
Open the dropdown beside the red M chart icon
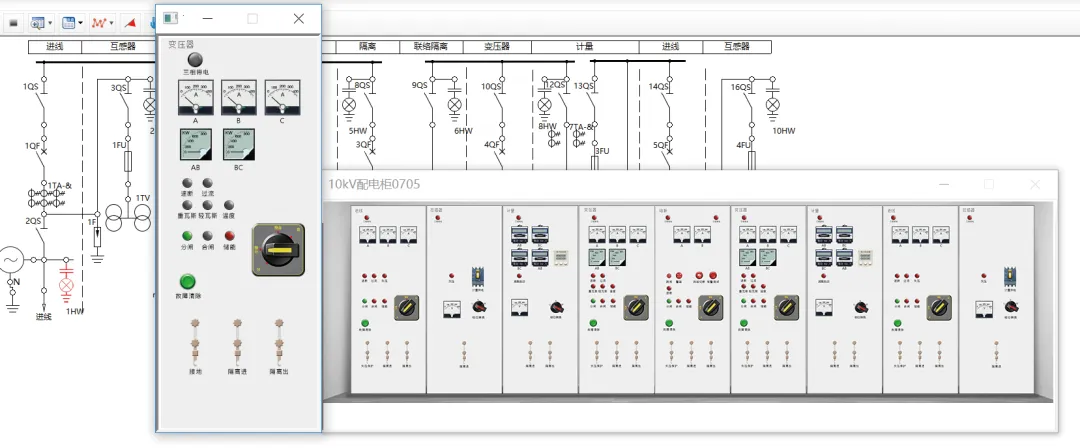(x=112, y=23)
